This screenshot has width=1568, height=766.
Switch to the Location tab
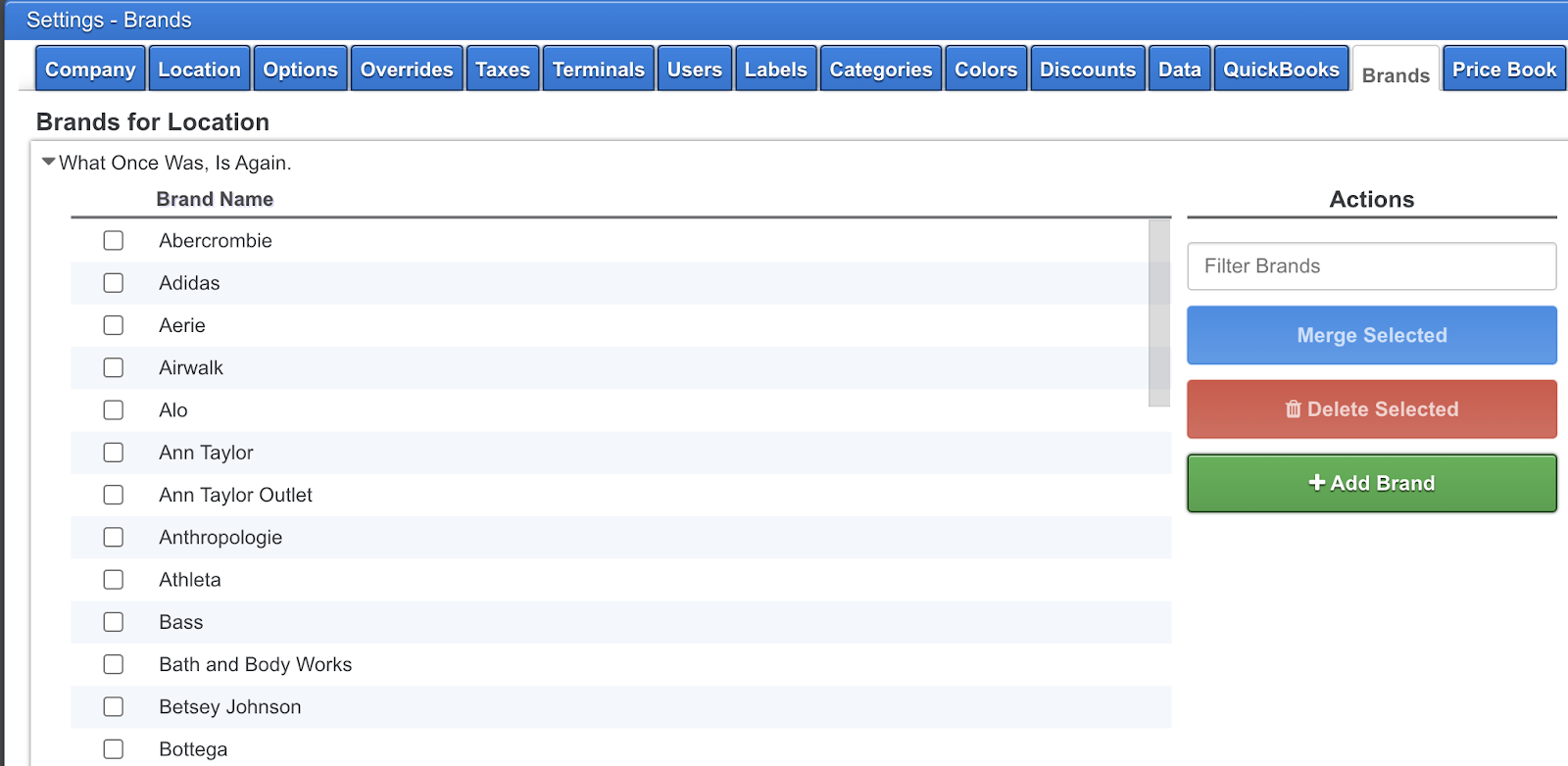point(199,69)
